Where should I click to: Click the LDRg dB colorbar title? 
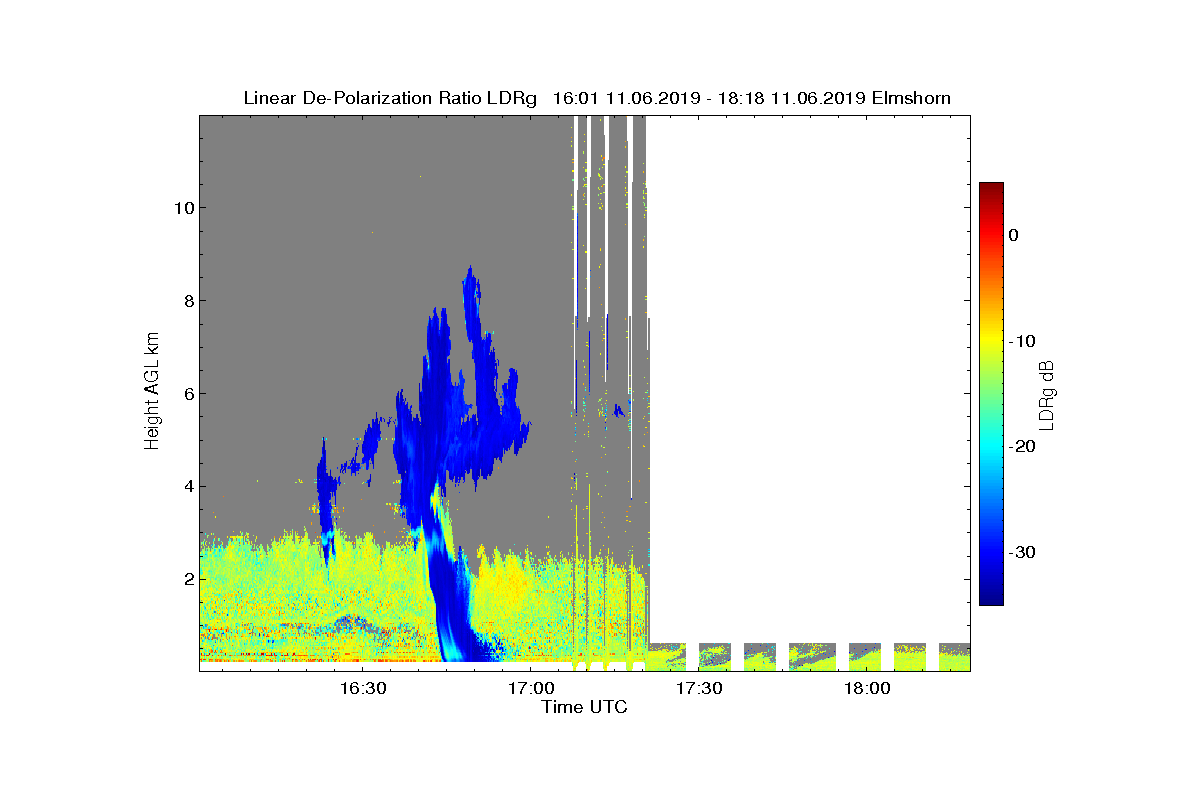[1048, 394]
